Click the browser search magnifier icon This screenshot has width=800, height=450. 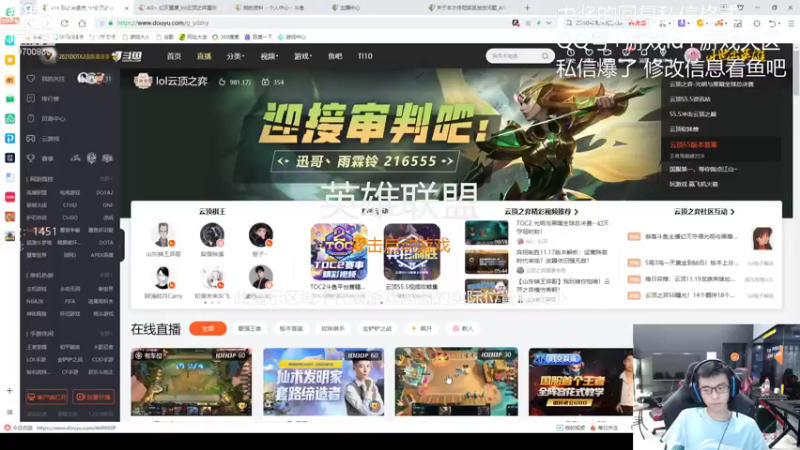(x=569, y=23)
